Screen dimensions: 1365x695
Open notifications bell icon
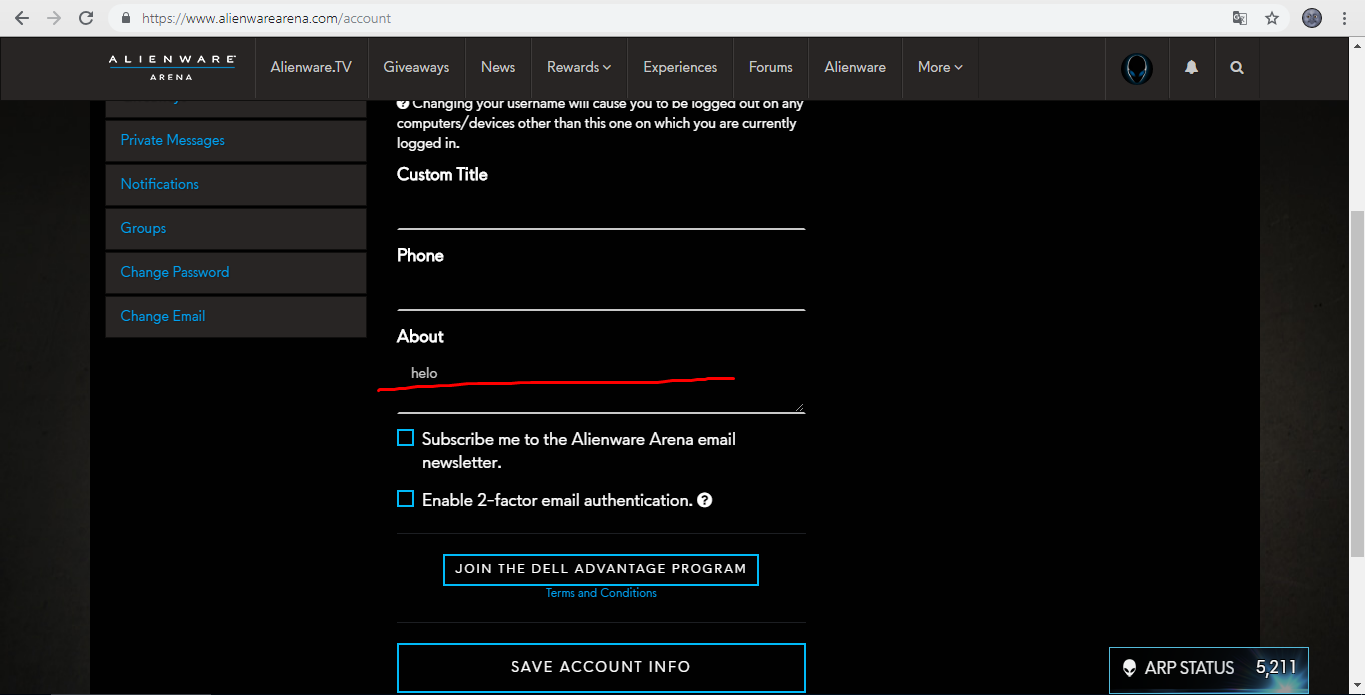point(1191,68)
